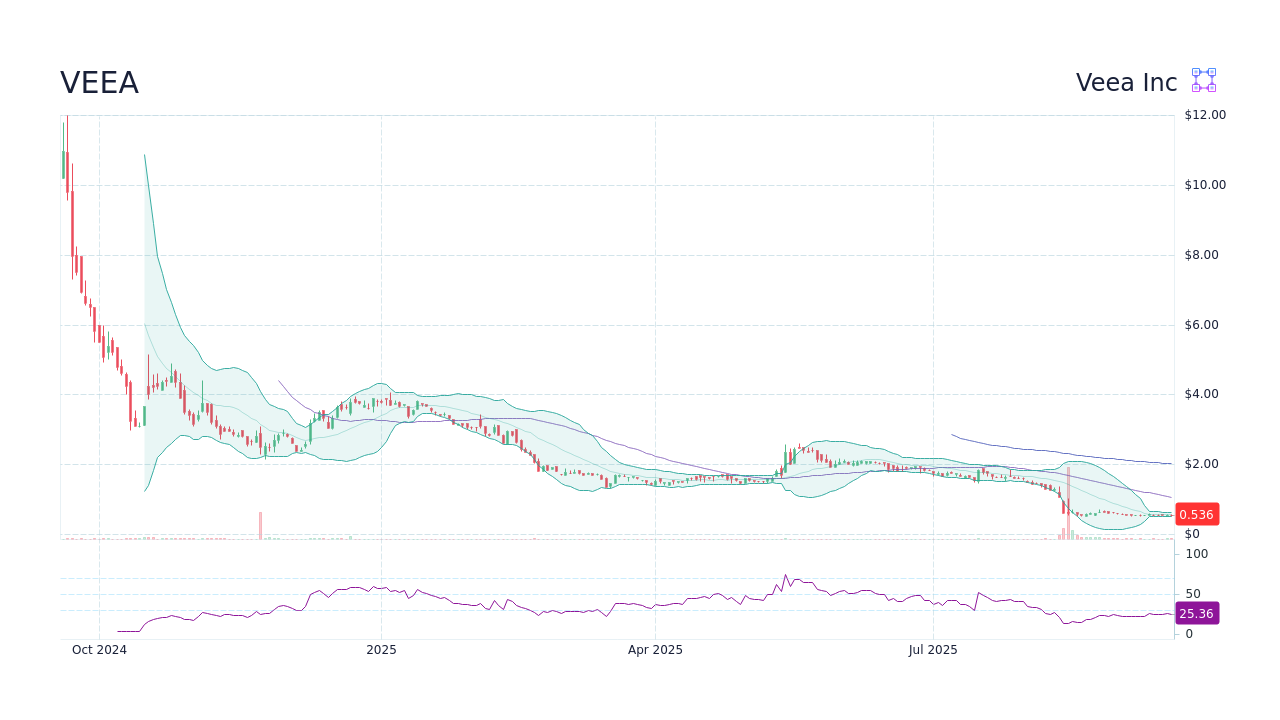Click the 2025 date axis label
The width and height of the screenshot is (1280, 720).
click(x=381, y=650)
